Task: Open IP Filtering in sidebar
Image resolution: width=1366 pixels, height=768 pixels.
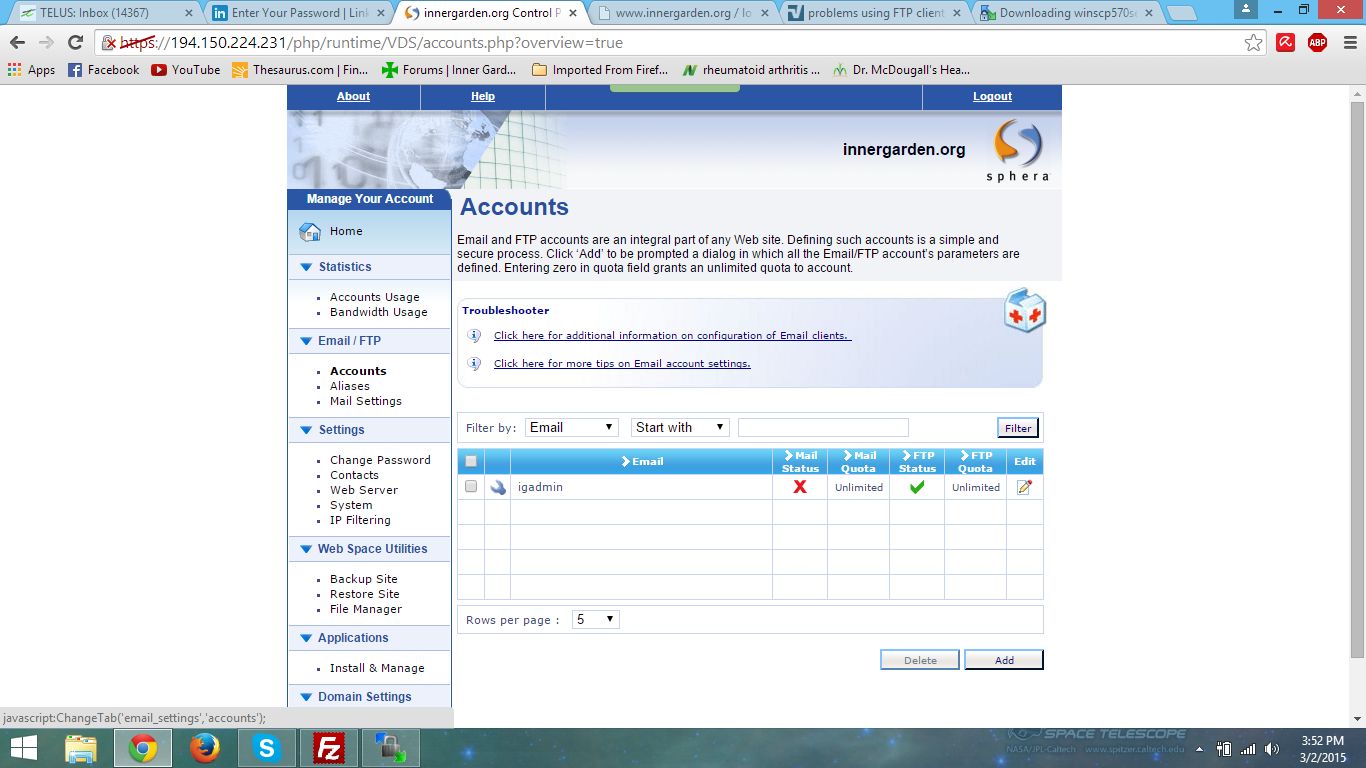Action: click(360, 520)
